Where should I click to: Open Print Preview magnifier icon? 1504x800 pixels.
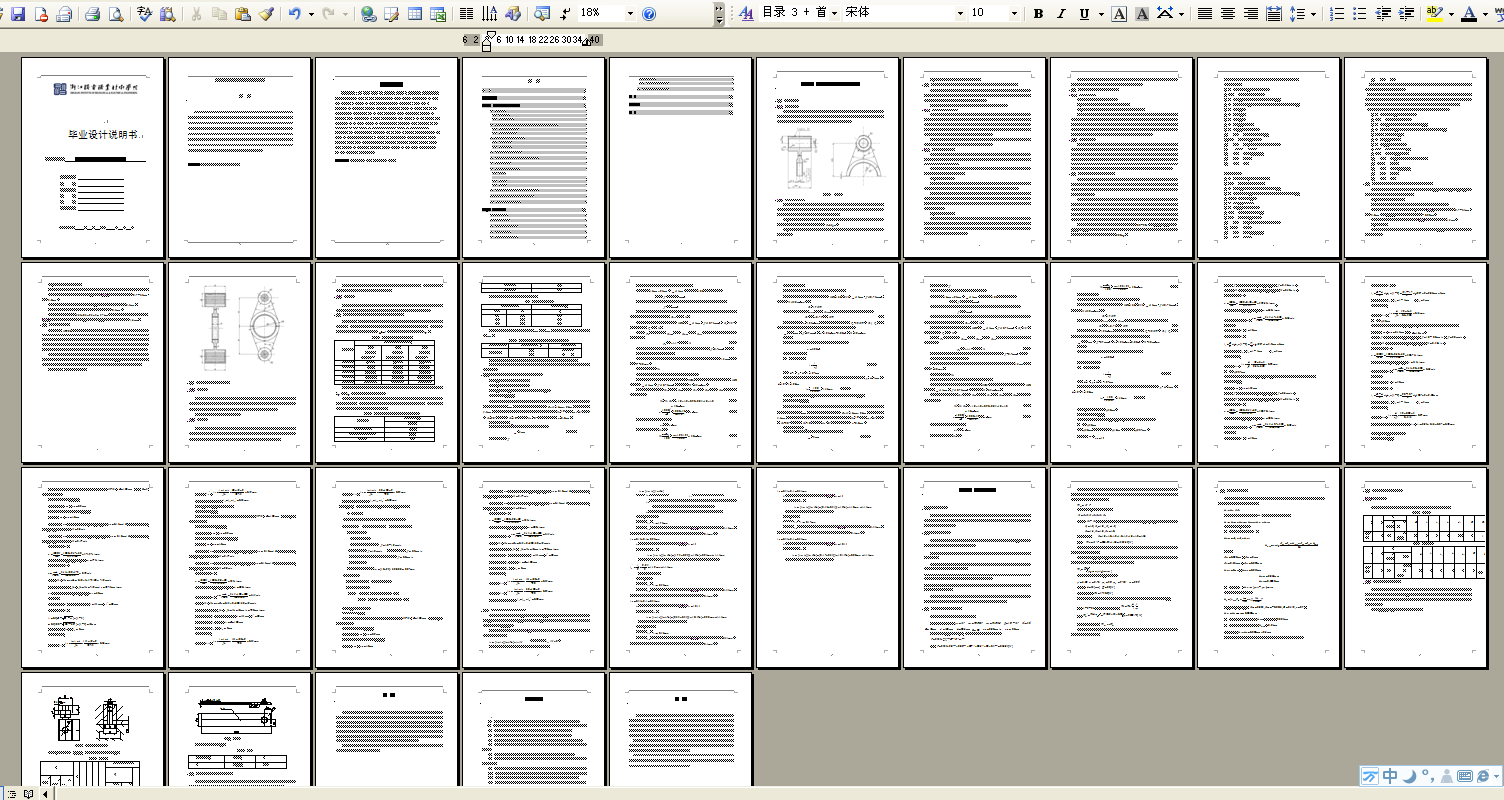coord(116,14)
